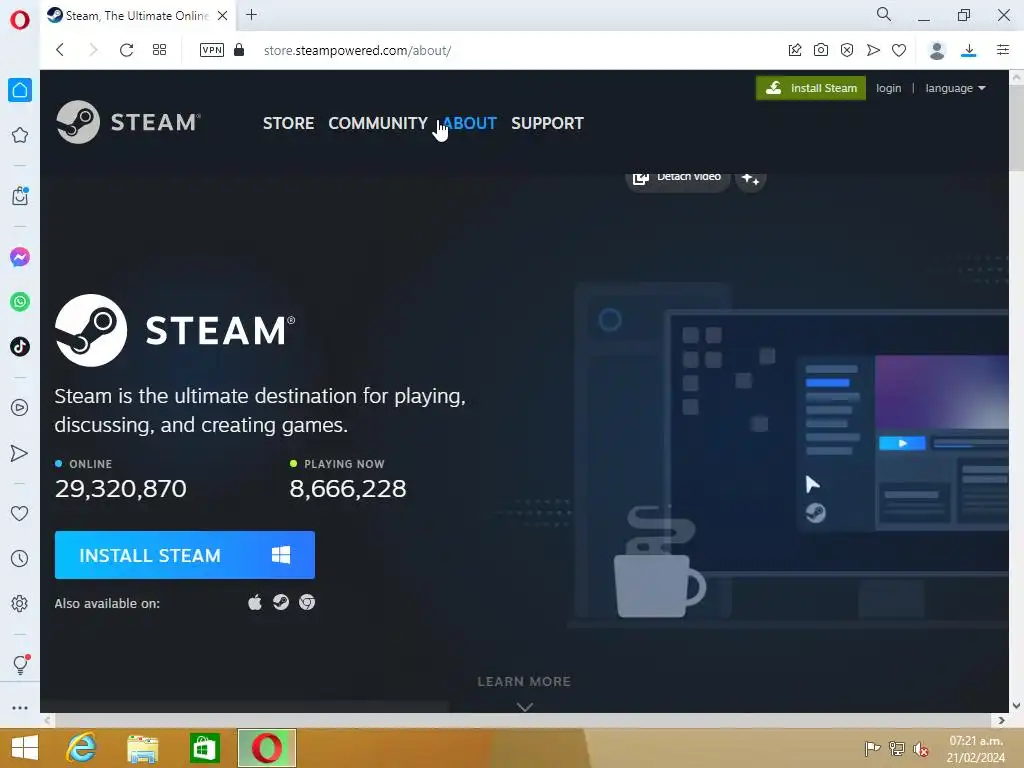Image resolution: width=1024 pixels, height=768 pixels.
Task: Click Opera icon on taskbar
Action: coord(266,748)
